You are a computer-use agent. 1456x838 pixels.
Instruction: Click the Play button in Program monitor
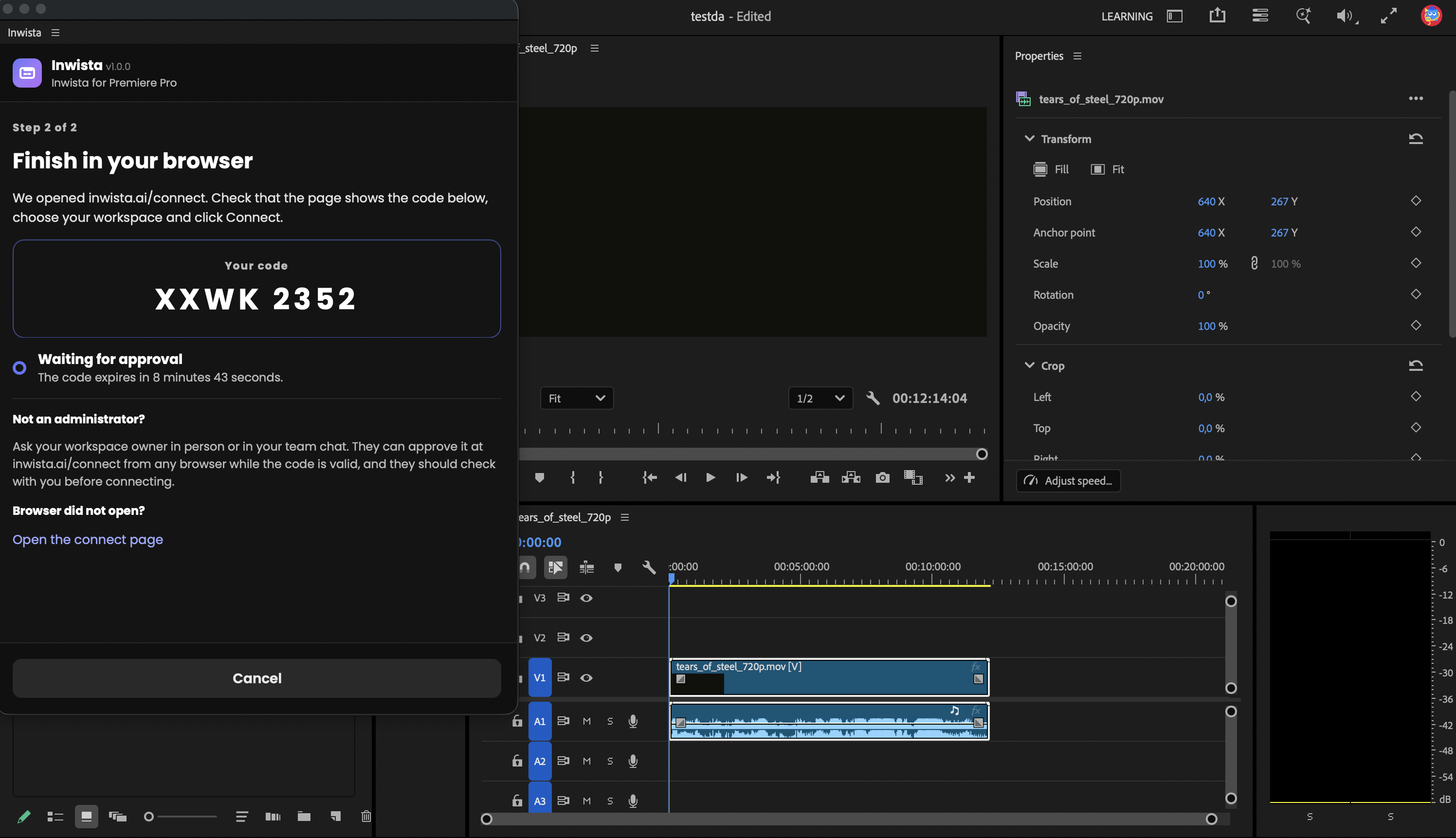click(x=710, y=478)
